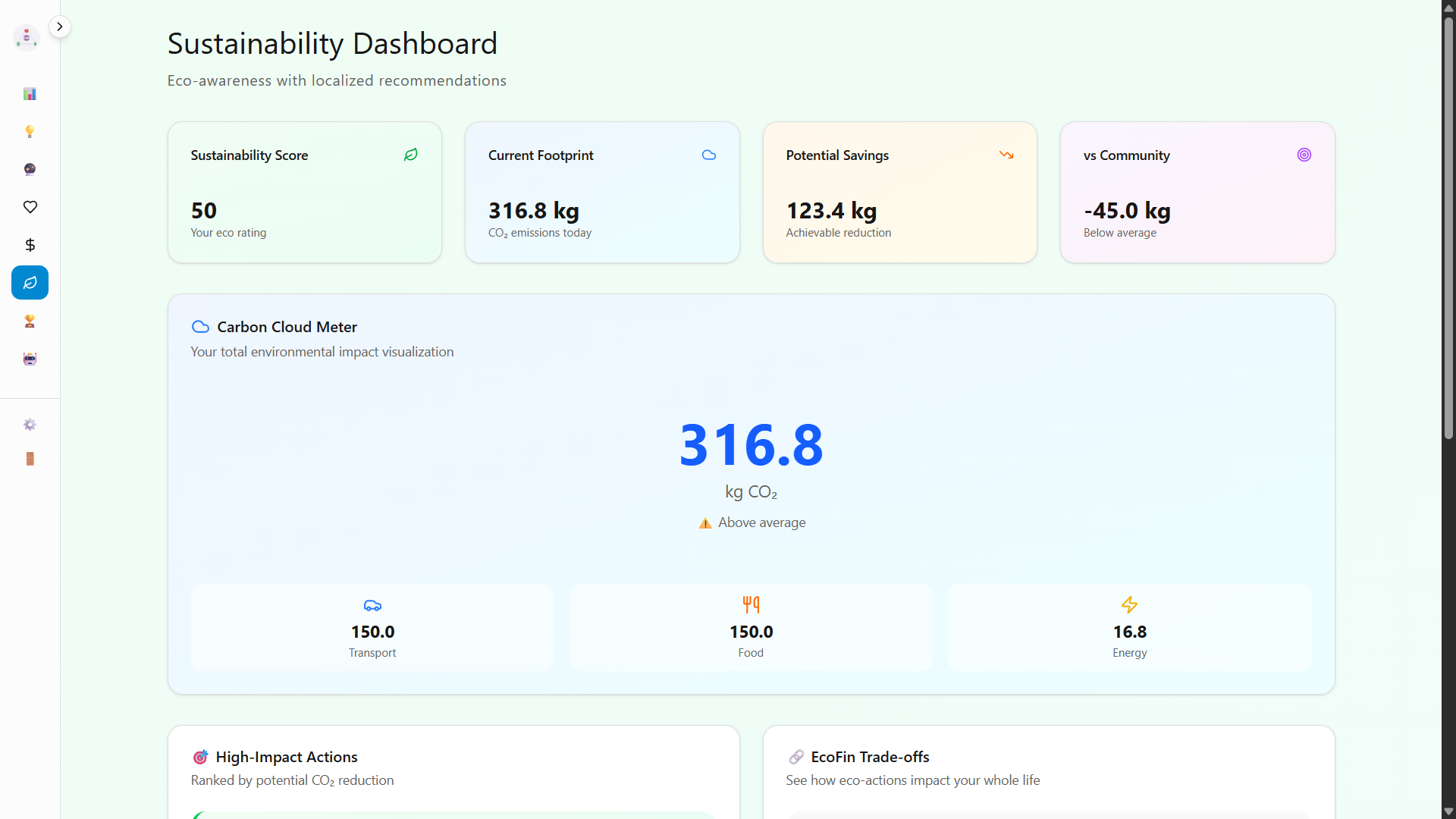
Task: Open settings gear in sidebar
Action: click(30, 425)
